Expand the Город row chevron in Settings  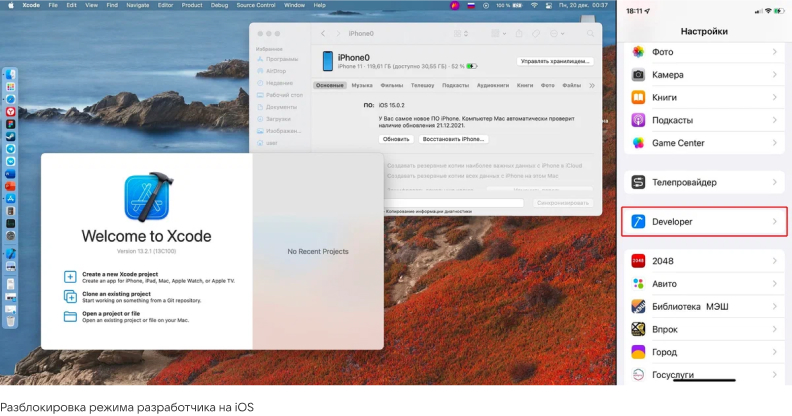(x=774, y=352)
